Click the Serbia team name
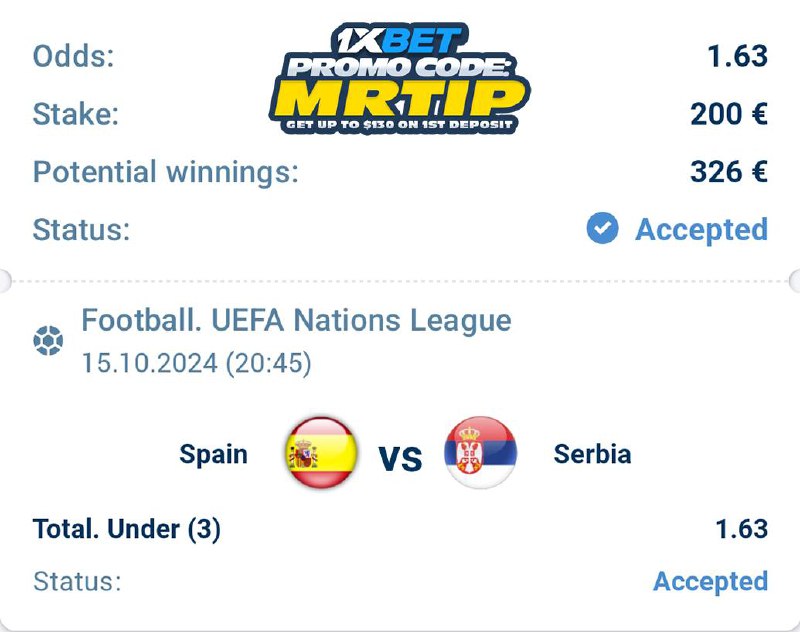The image size is (800, 632). (592, 454)
